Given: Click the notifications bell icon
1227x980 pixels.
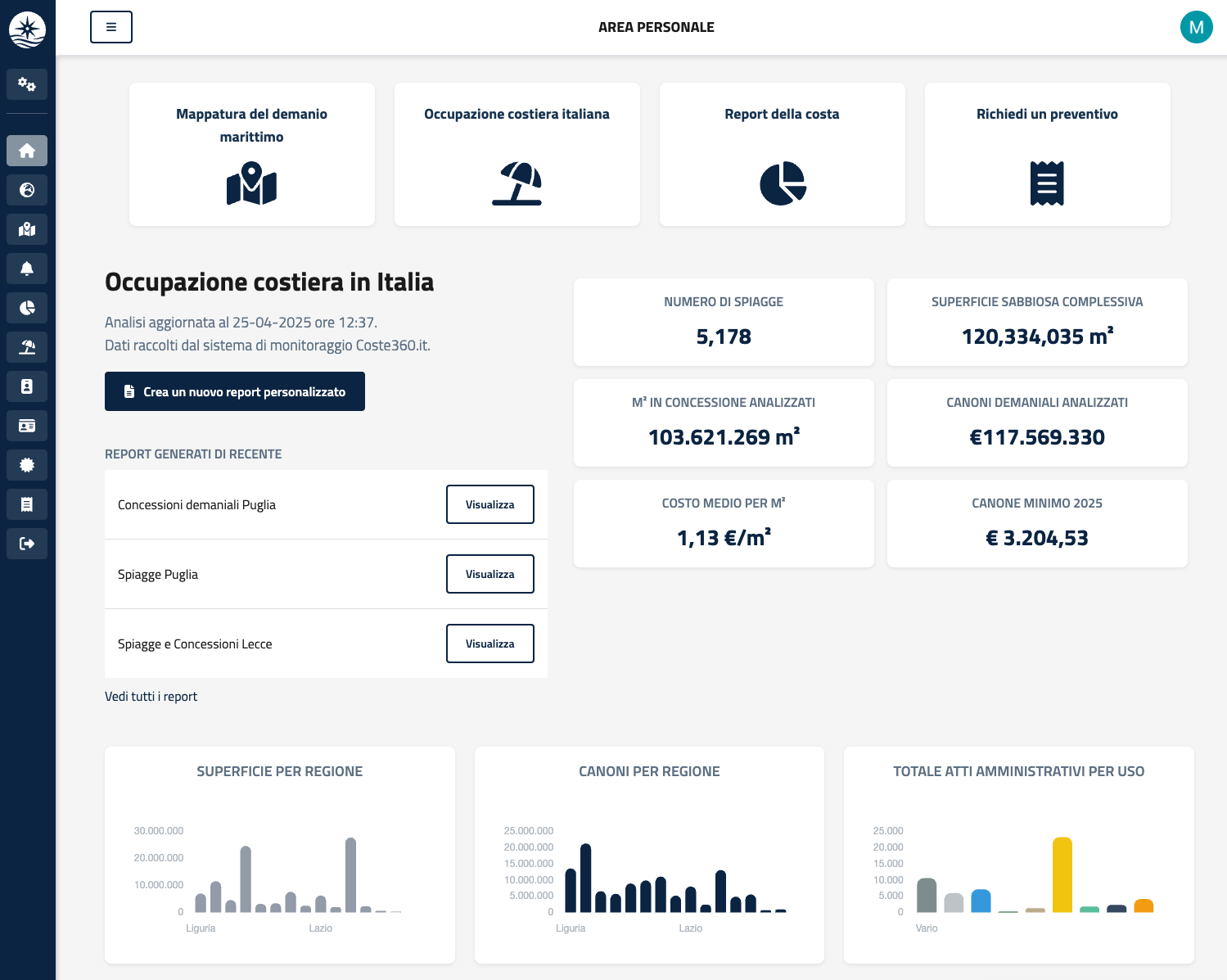Looking at the screenshot, I should tap(27, 269).
